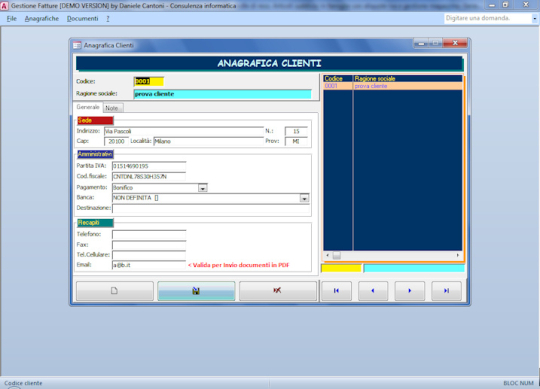
Task: Open the File menu
Action: pyautogui.click(x=12, y=19)
